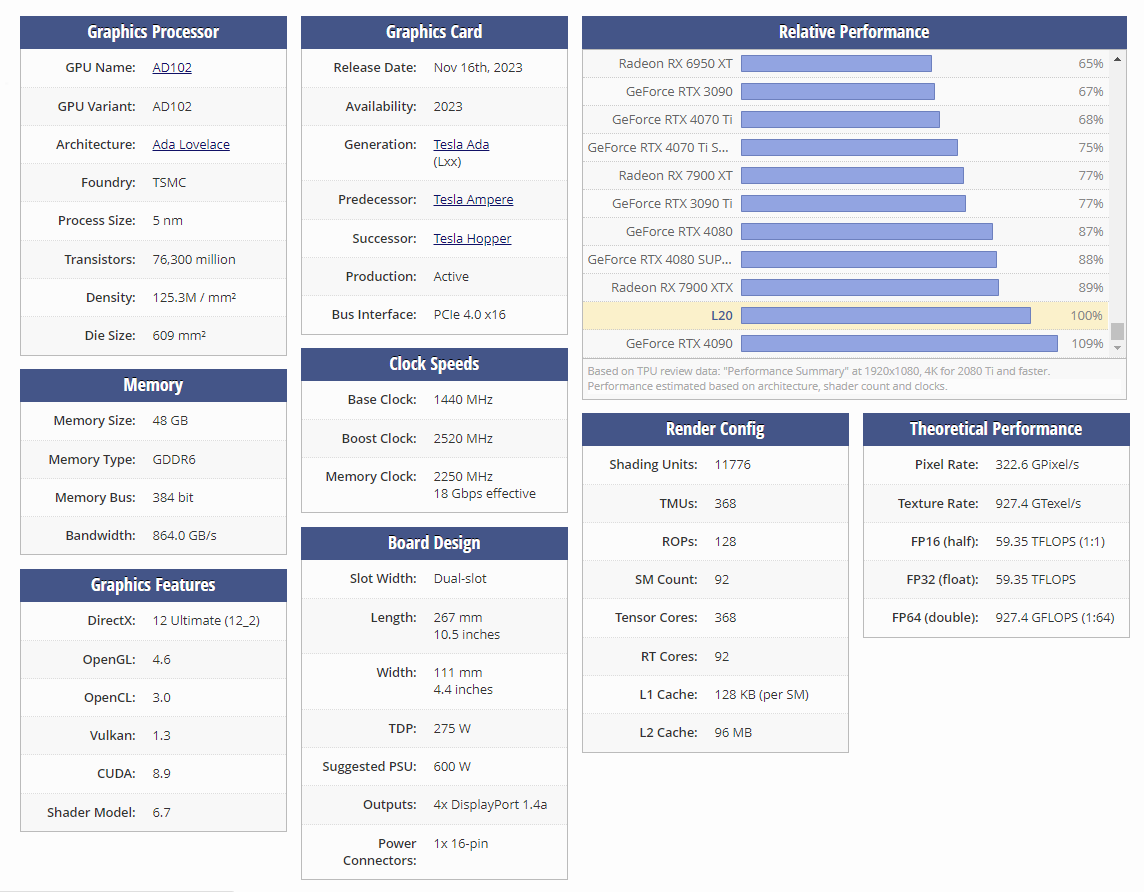The height and width of the screenshot is (892, 1144).
Task: Click the Render Config section header
Action: (x=715, y=429)
